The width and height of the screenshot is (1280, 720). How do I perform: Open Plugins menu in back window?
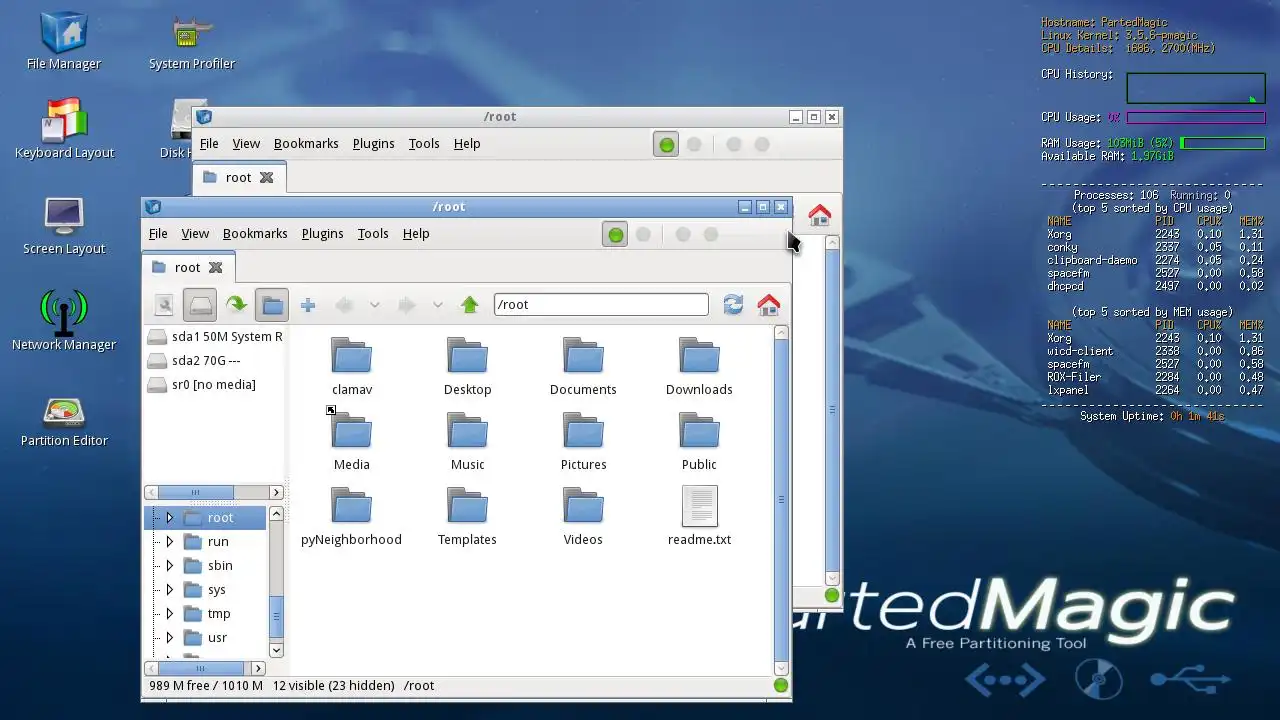tap(373, 144)
